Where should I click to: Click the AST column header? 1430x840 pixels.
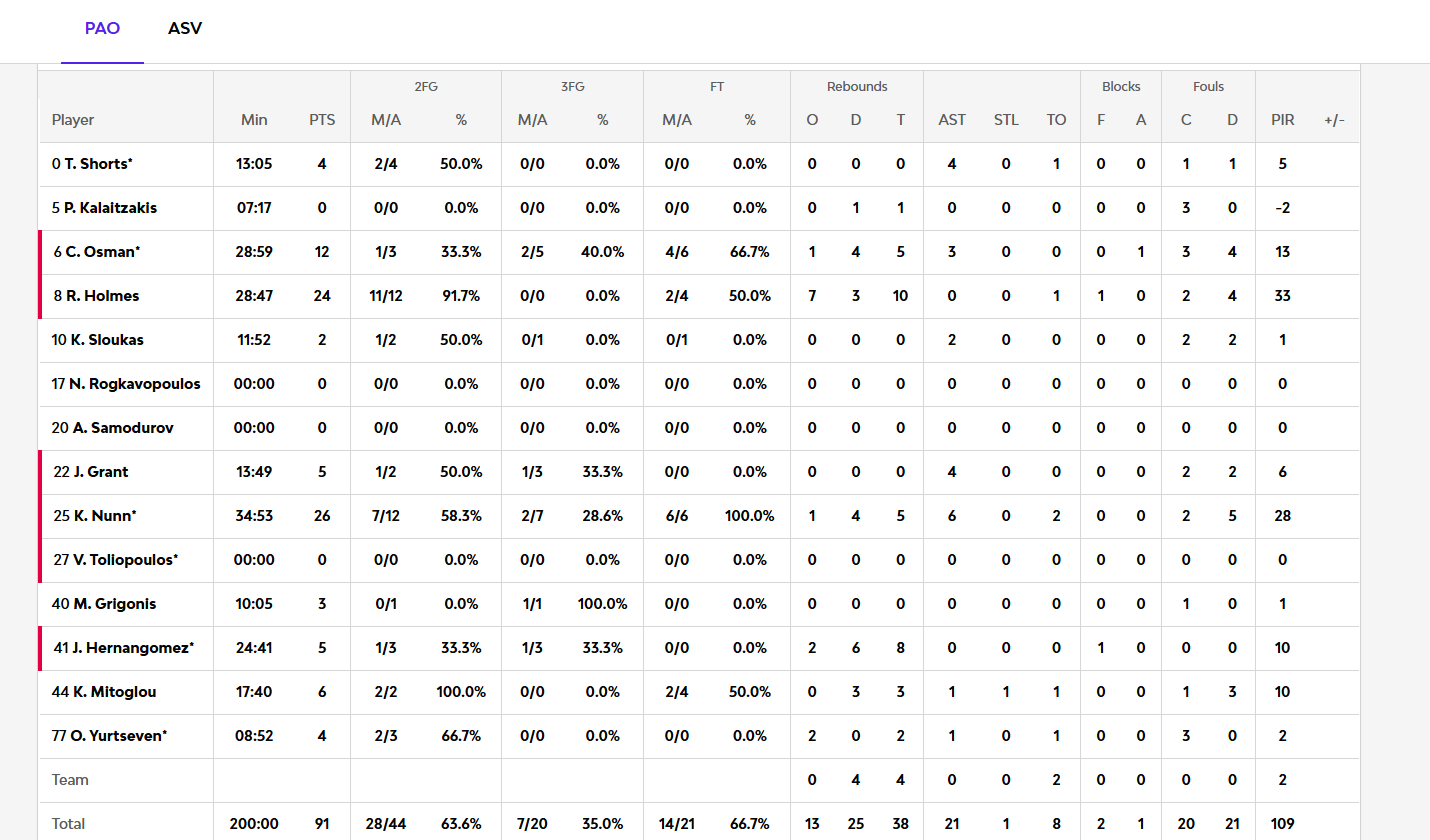pos(952,120)
